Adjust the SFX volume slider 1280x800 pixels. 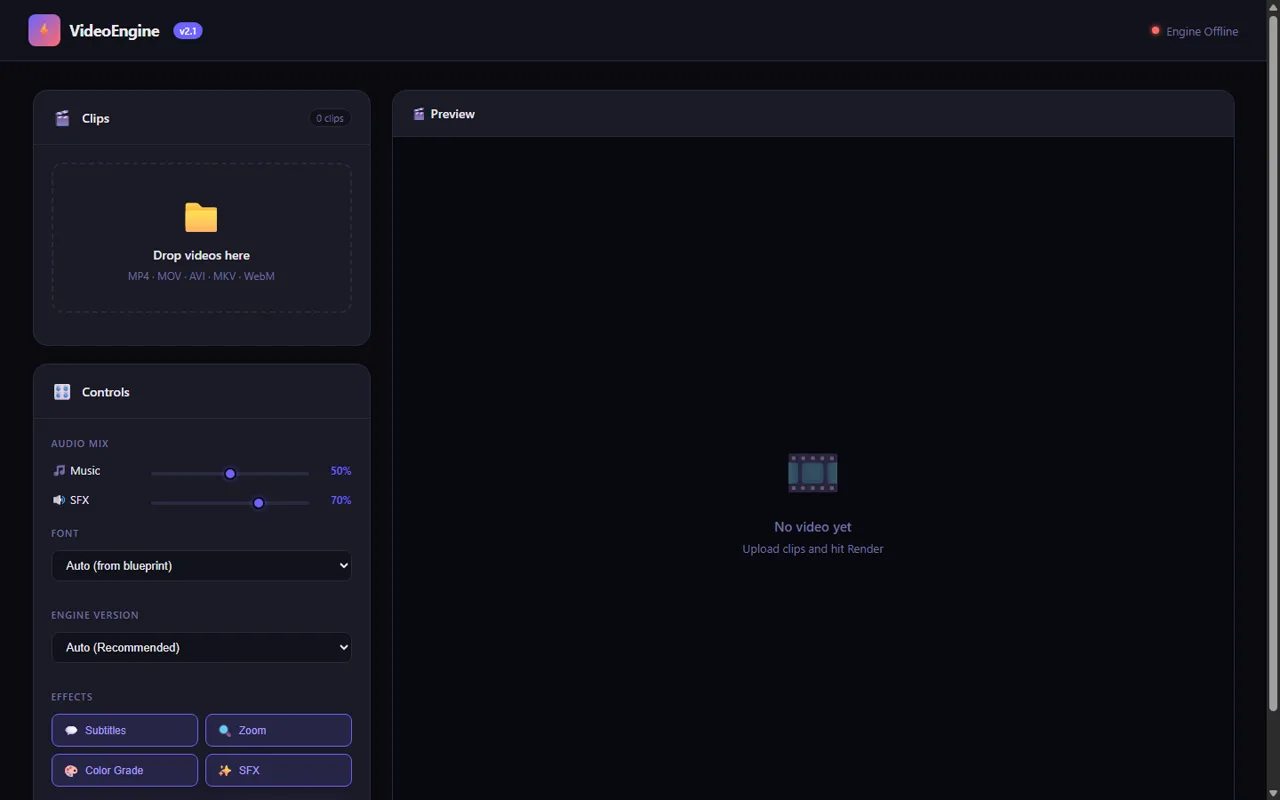click(230, 503)
